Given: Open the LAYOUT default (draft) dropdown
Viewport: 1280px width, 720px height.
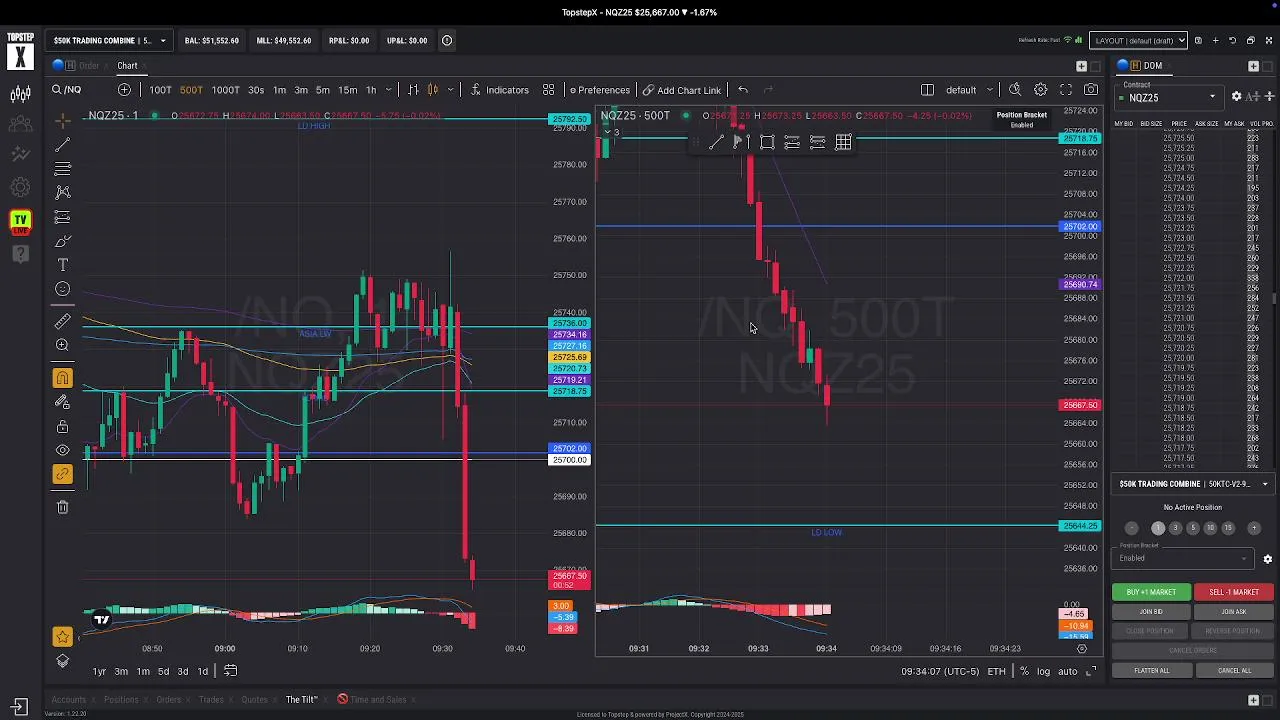Looking at the screenshot, I should click(x=1138, y=41).
